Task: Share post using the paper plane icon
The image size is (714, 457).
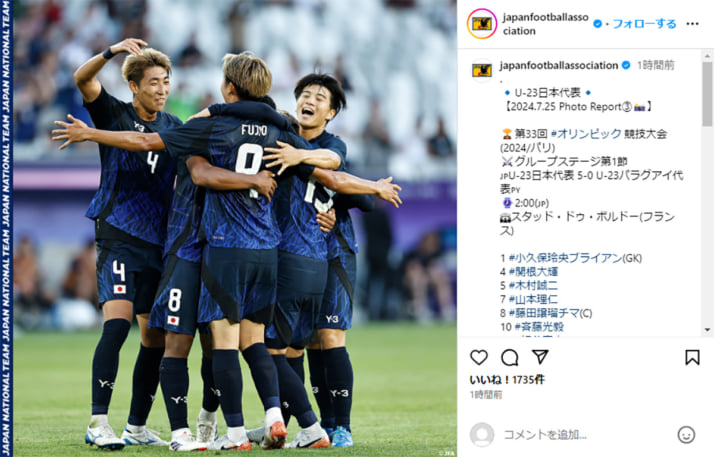Action: 540,357
